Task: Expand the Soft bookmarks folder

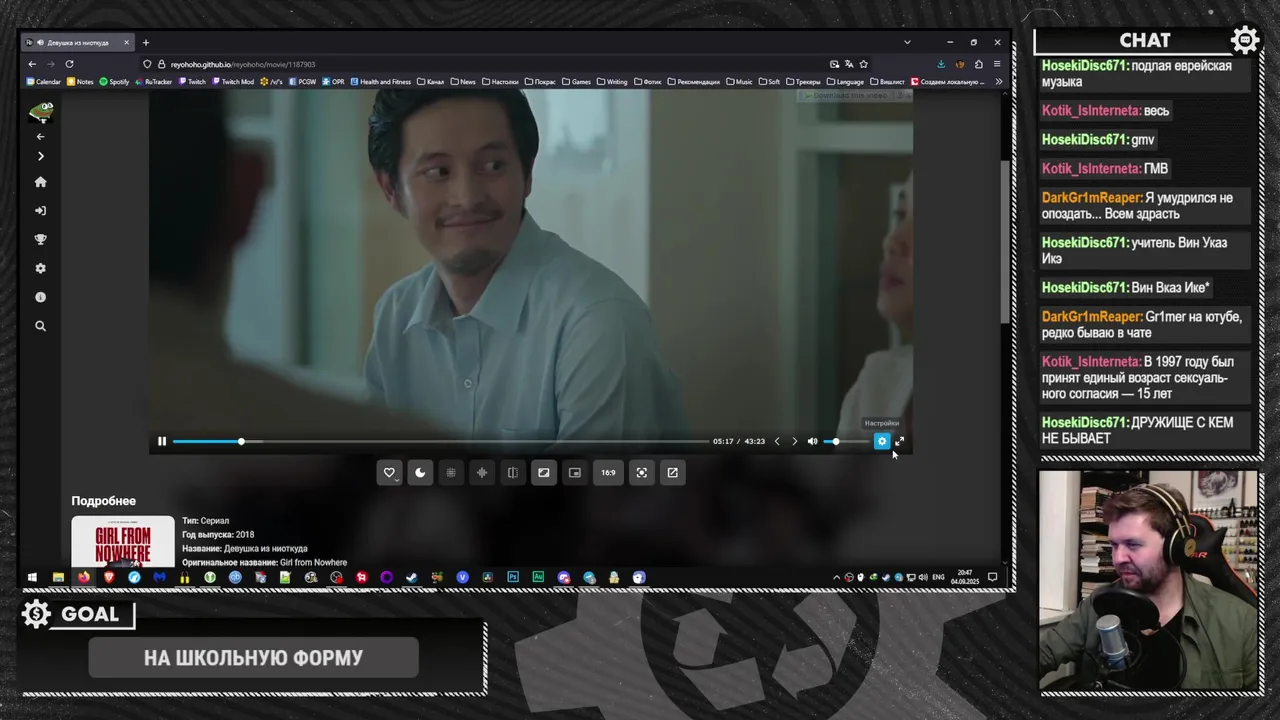Action: coord(769,82)
